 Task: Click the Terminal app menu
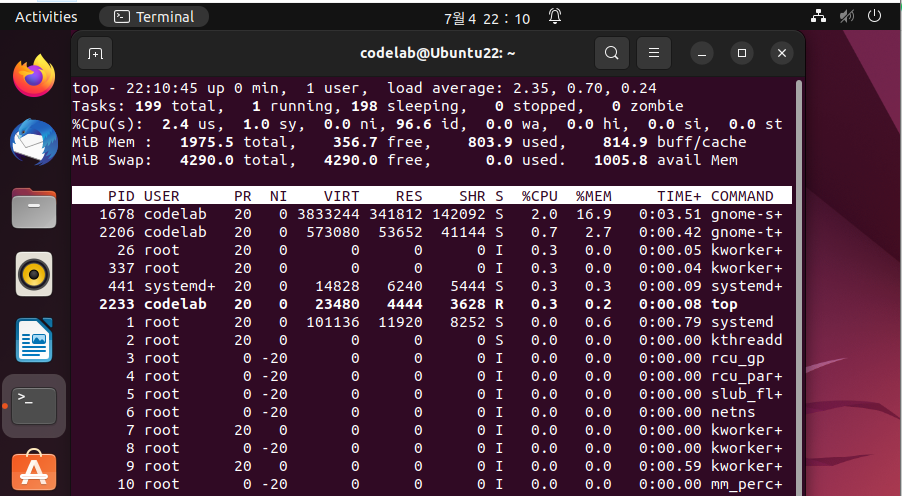(154, 17)
